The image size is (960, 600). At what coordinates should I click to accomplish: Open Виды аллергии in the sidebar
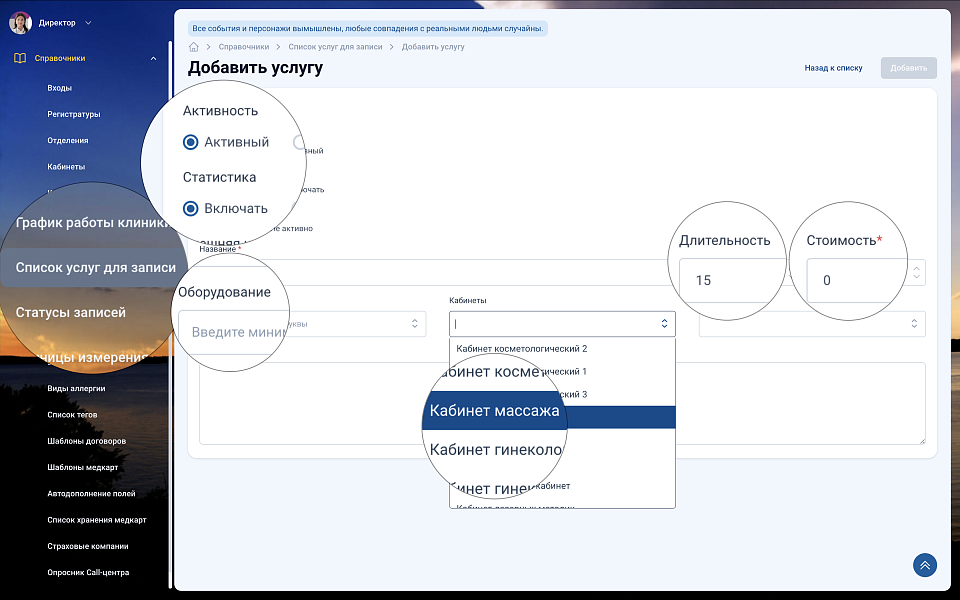[x=76, y=388]
